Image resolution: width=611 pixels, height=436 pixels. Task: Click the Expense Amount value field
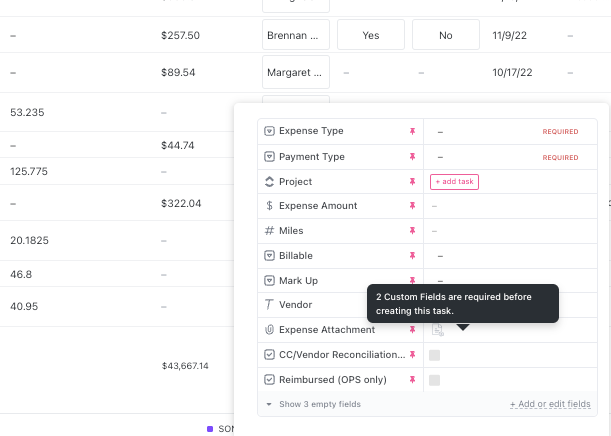coord(500,206)
